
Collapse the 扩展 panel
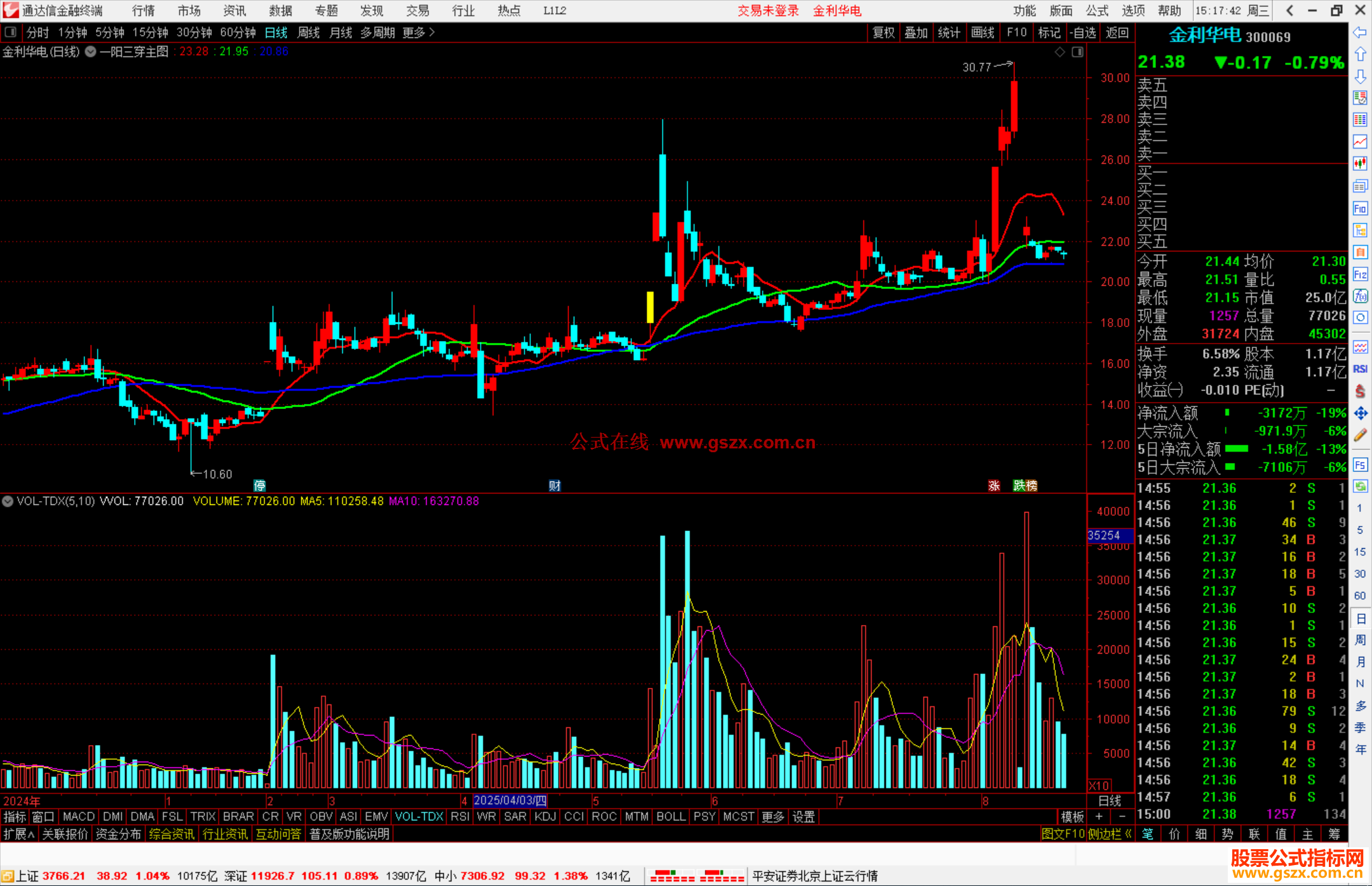point(19,834)
